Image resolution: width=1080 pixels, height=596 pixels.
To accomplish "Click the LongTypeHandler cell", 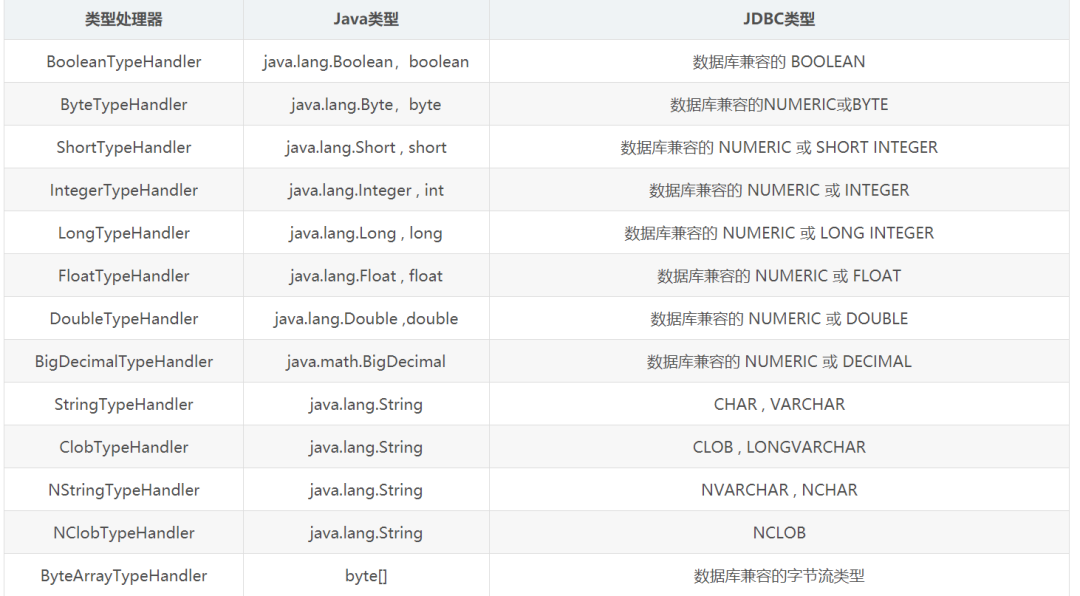I will pyautogui.click(x=124, y=233).
